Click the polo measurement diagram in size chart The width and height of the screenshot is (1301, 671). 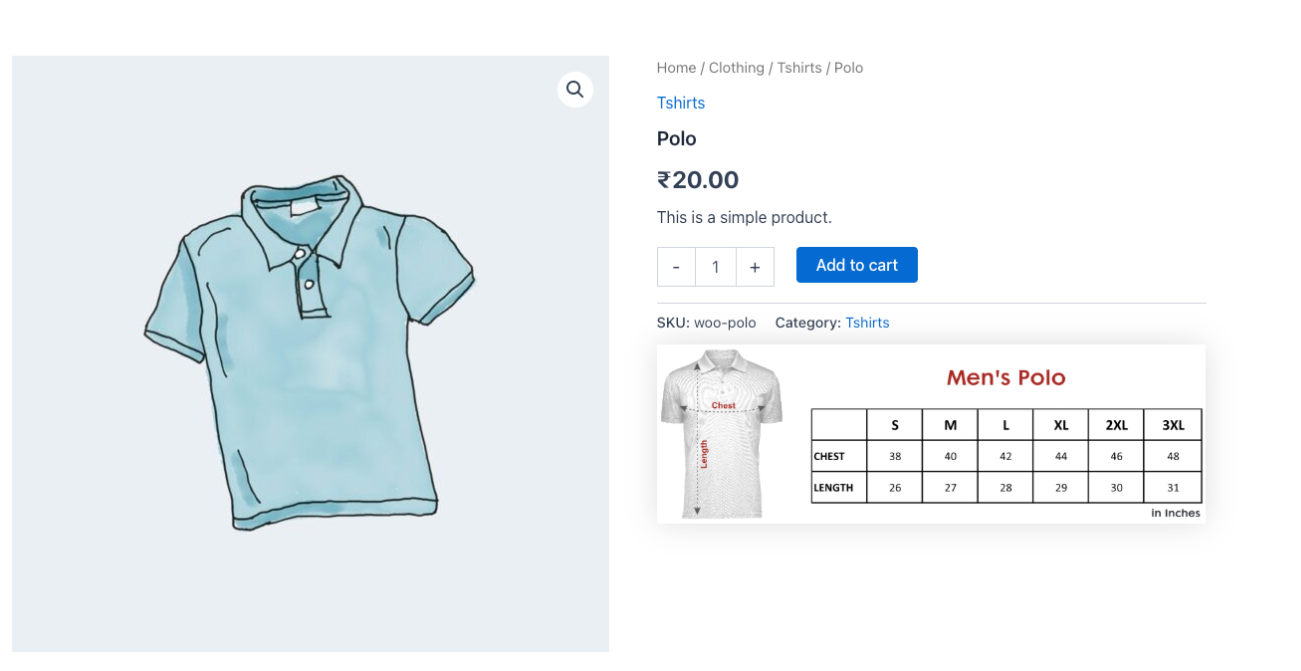pos(721,433)
